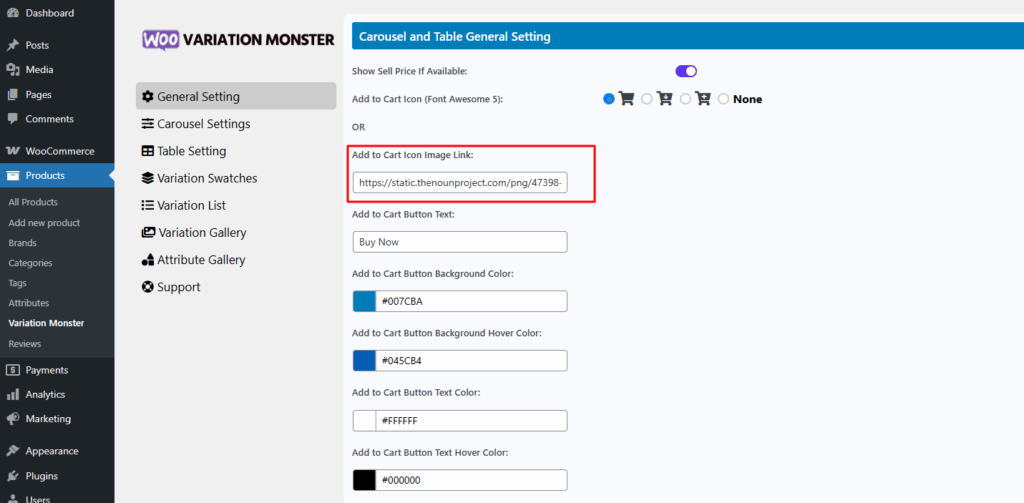
Task: Click the WooCommerce logo icon
Action: click(12, 151)
